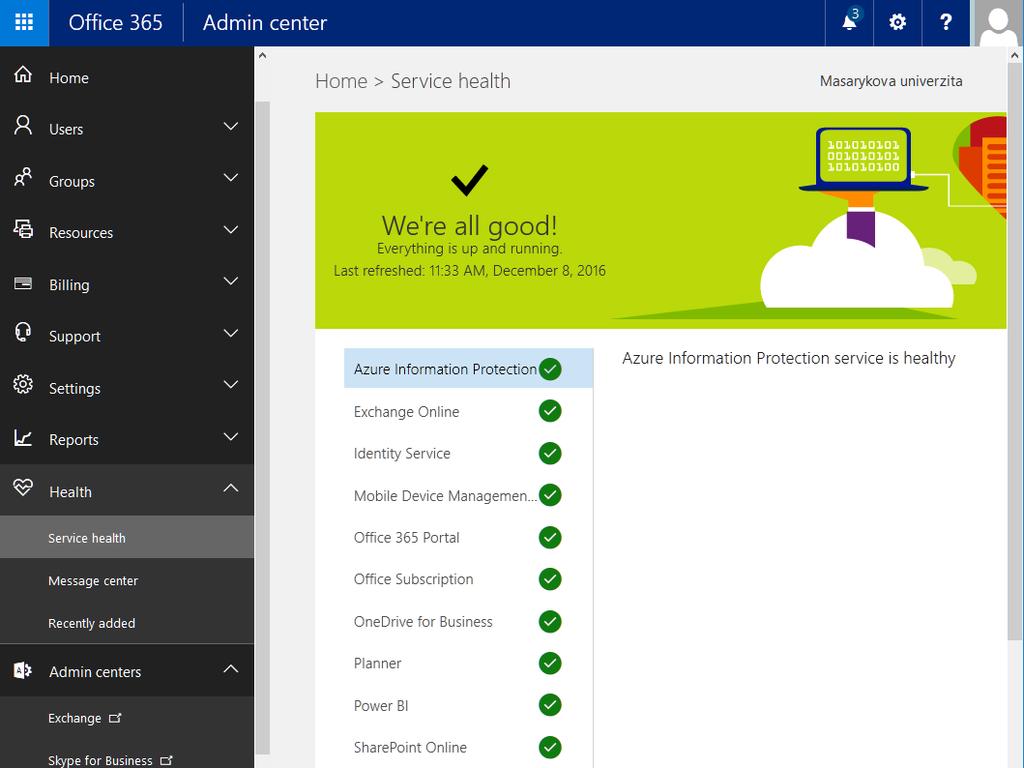Select Power BI service row
Screen dimensions: 1024x768
[x=468, y=705]
